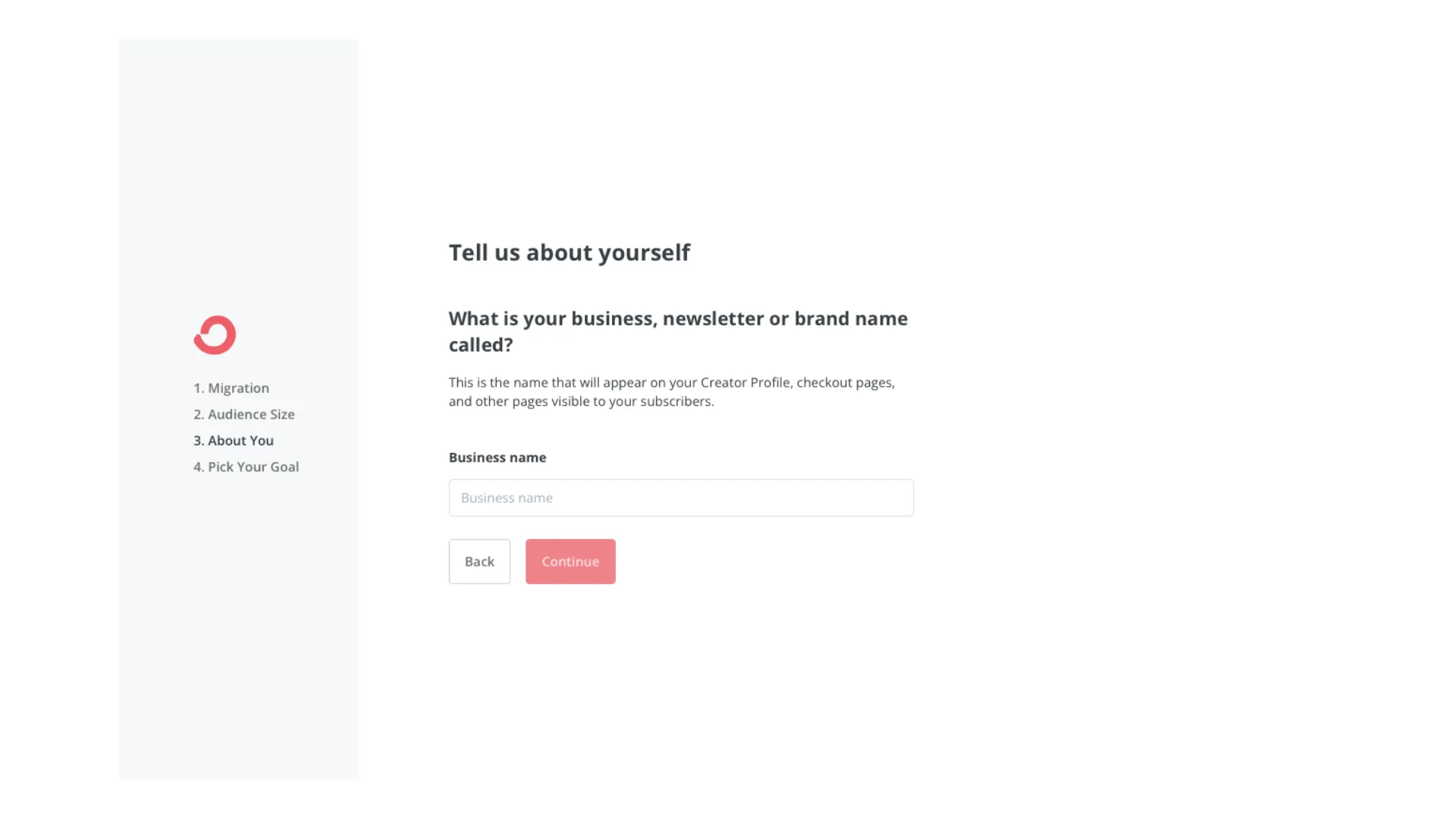Select the About You step
Image resolution: width=1456 pixels, height=819 pixels.
click(x=233, y=441)
